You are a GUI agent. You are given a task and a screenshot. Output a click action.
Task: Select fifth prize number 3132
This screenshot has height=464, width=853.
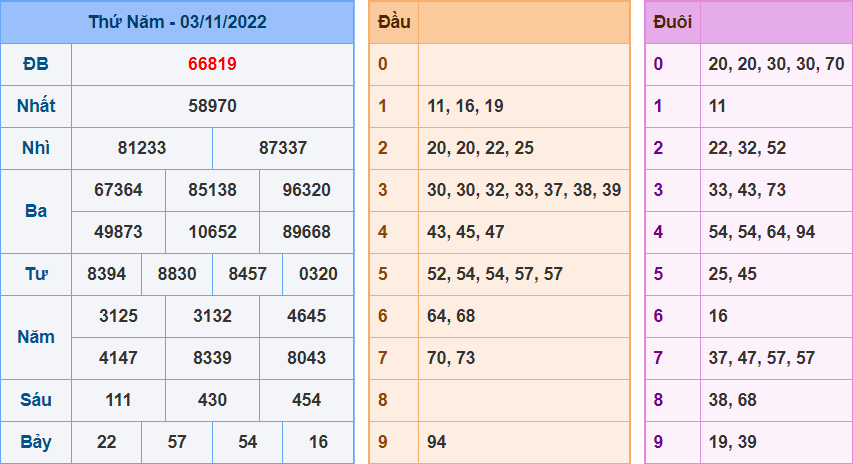(x=212, y=315)
